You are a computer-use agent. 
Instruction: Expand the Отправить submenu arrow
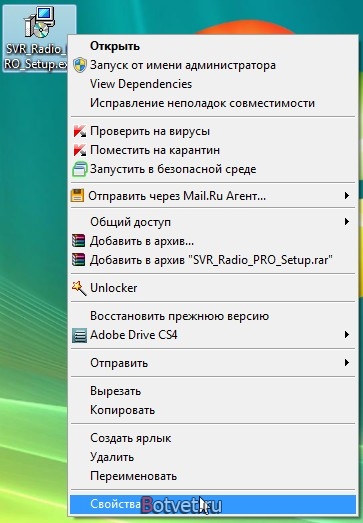[347, 363]
